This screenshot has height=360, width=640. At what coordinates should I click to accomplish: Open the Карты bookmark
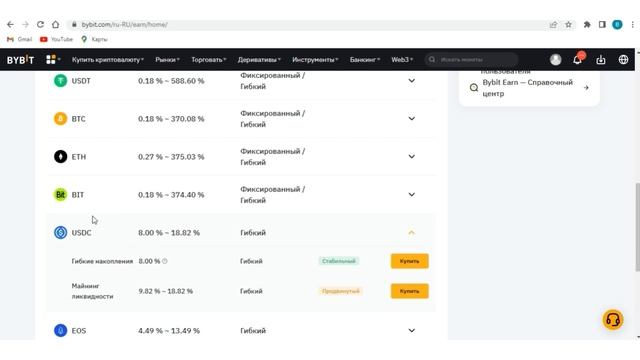coord(94,39)
